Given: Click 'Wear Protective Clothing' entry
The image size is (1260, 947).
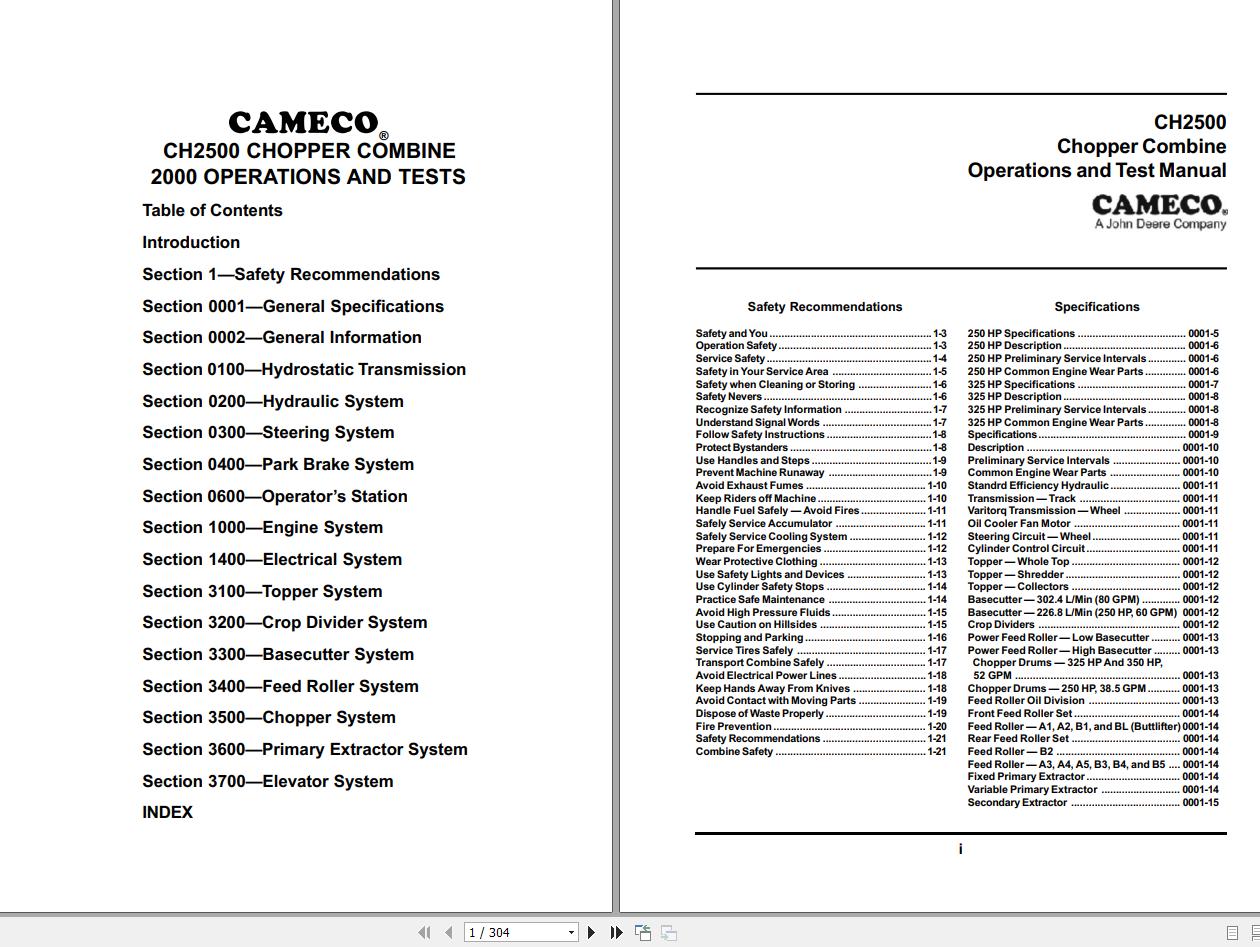Looking at the screenshot, I should click(x=821, y=561).
